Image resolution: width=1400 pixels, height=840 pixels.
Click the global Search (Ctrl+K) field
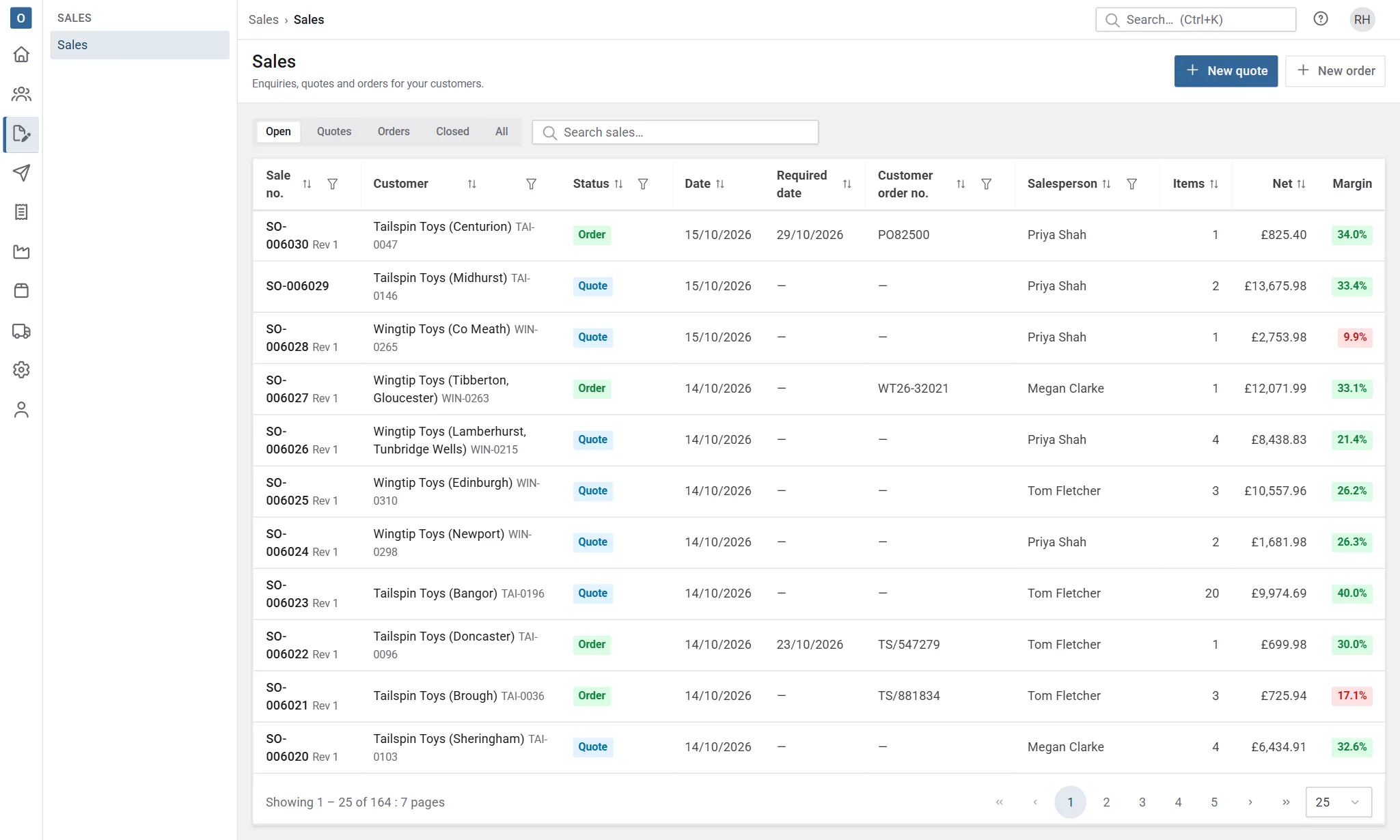pos(1196,20)
